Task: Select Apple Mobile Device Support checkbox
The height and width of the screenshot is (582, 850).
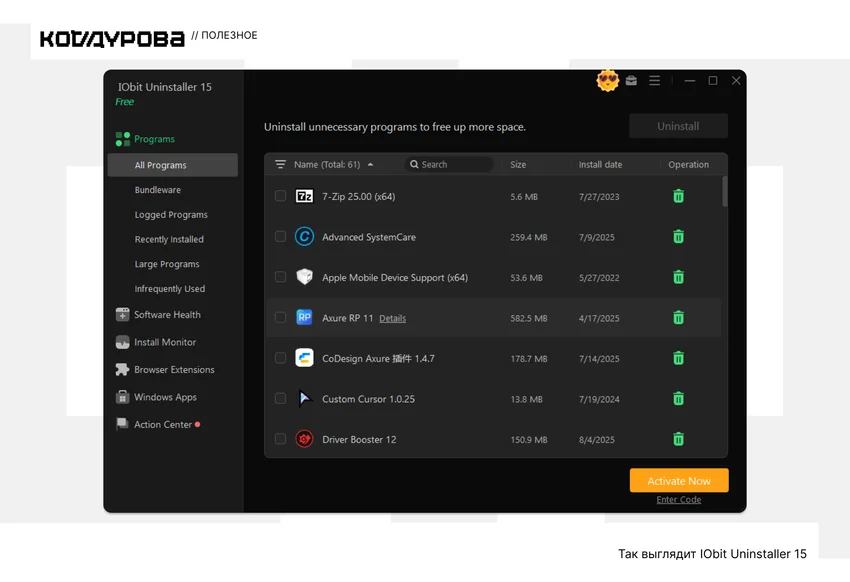Action: (280, 277)
